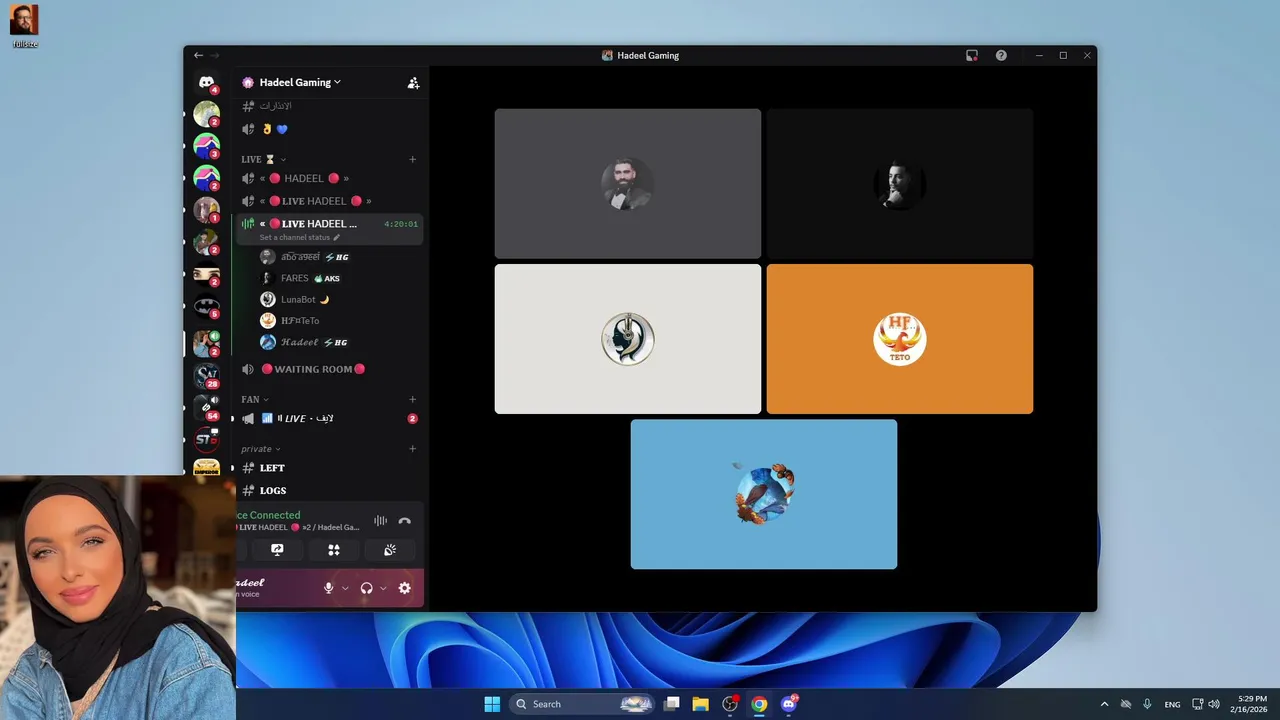Select the blue globe avatar video tile

pos(764,494)
